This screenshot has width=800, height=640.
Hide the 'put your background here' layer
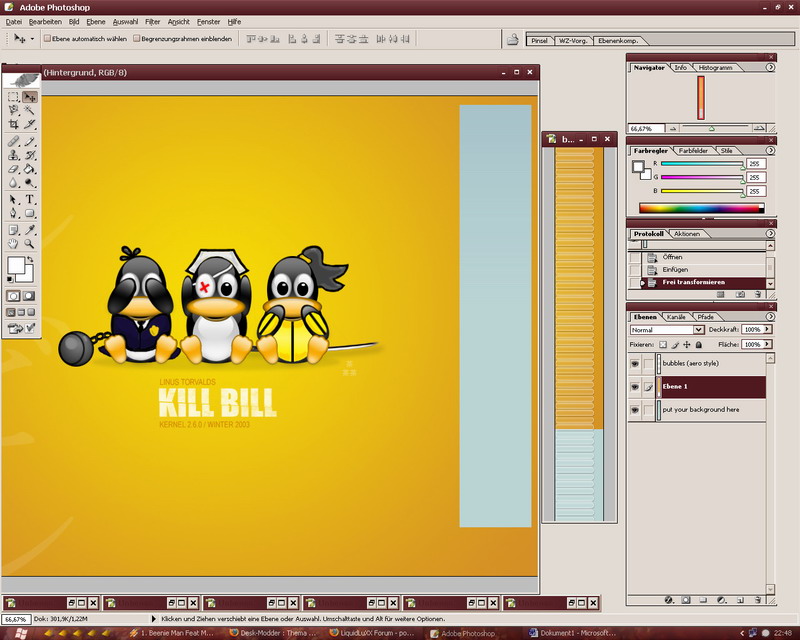click(x=635, y=410)
